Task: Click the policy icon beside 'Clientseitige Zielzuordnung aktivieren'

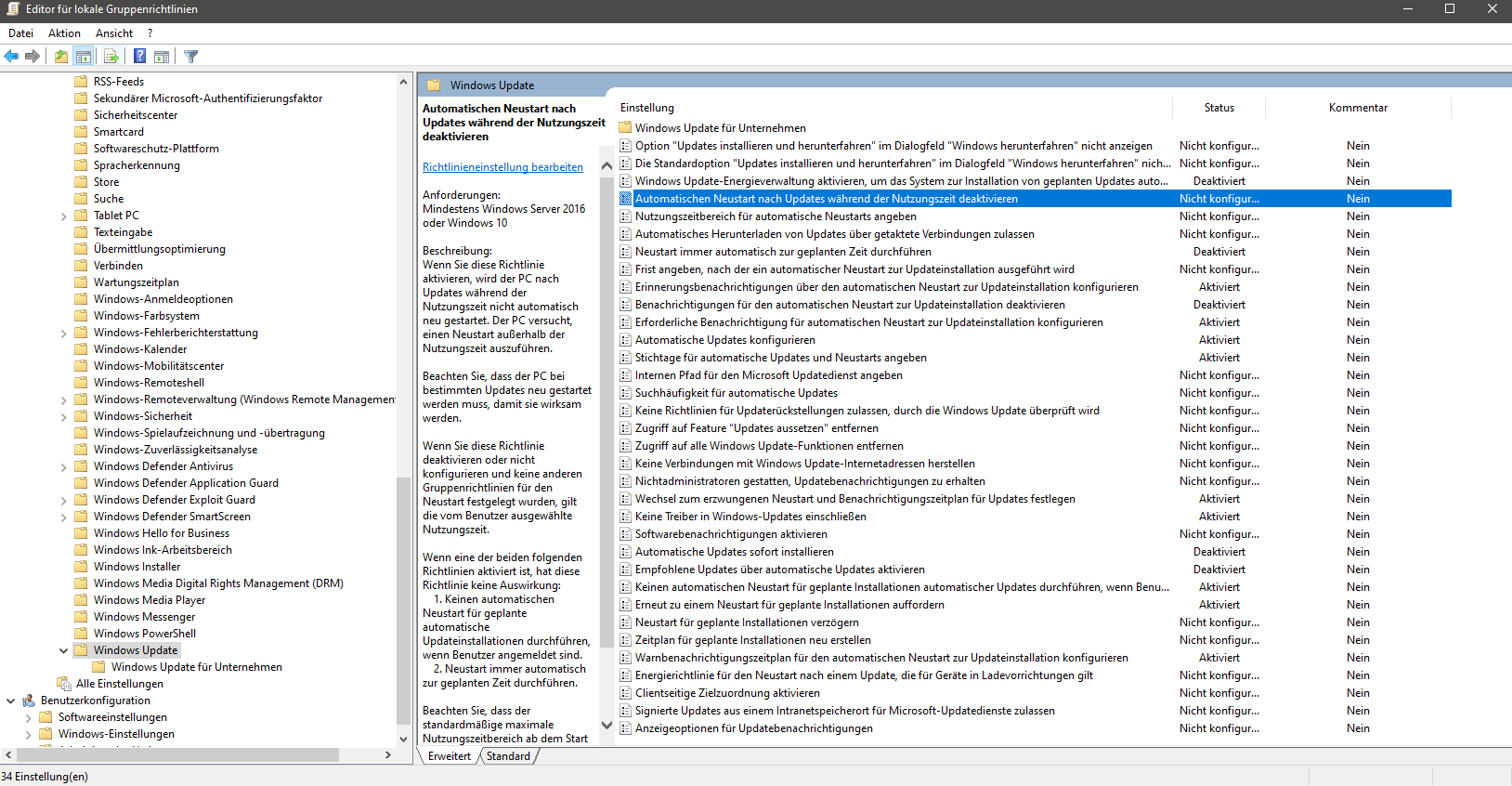Action: point(626,693)
